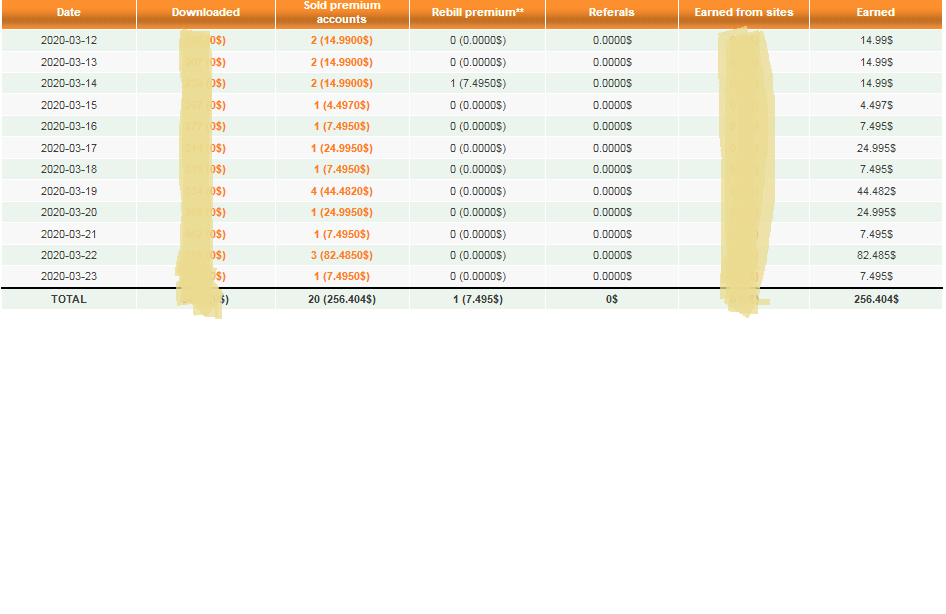
Task: Click the 1 (7.4950$) rebill premium cell
Action: [x=477, y=84]
